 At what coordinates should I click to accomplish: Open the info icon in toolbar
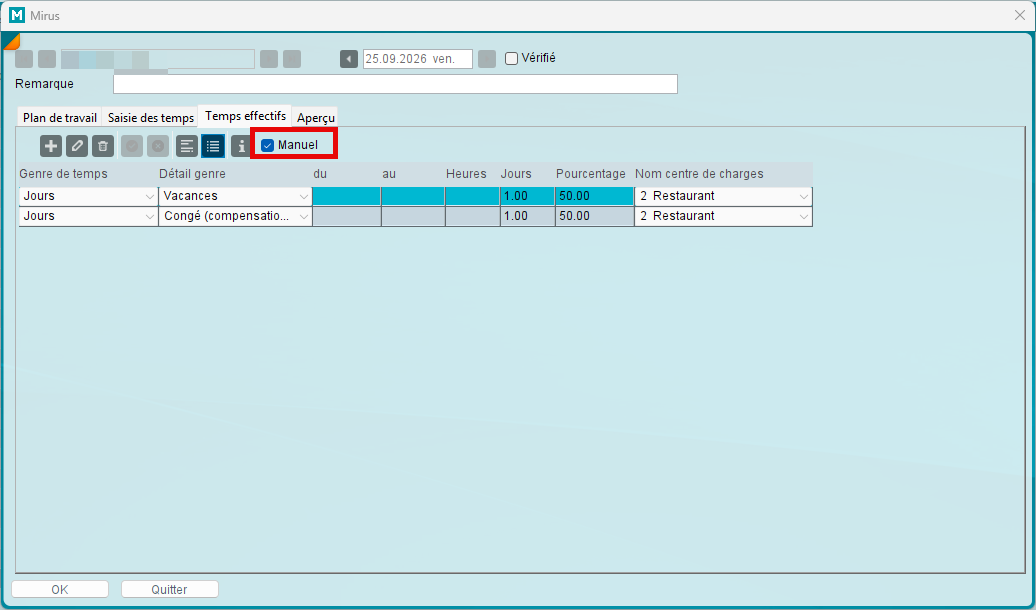click(x=241, y=146)
